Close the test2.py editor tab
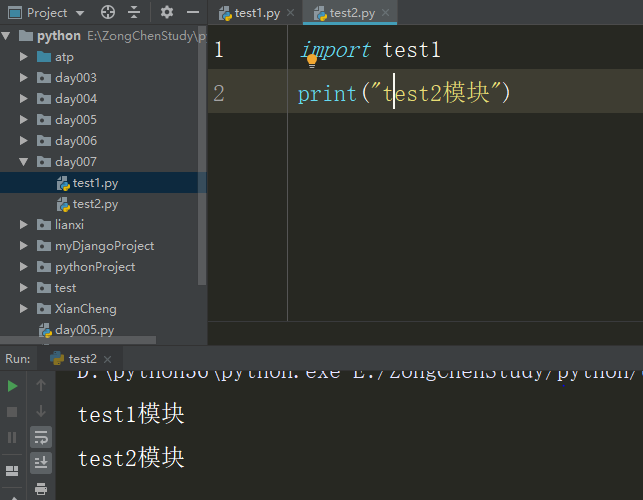Screen dimensions: 643x500 click(x=384, y=13)
